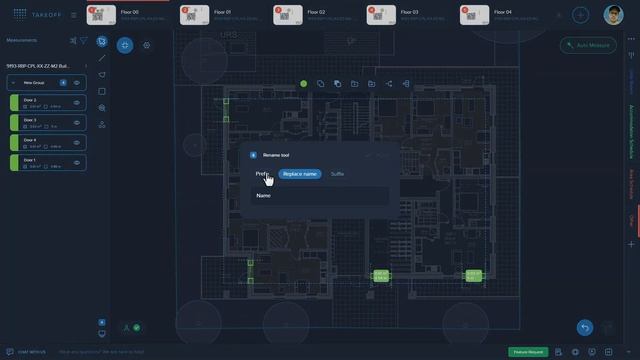Select the Door 4 measurement row
Viewport: 640px width, 360px height.
[48, 143]
